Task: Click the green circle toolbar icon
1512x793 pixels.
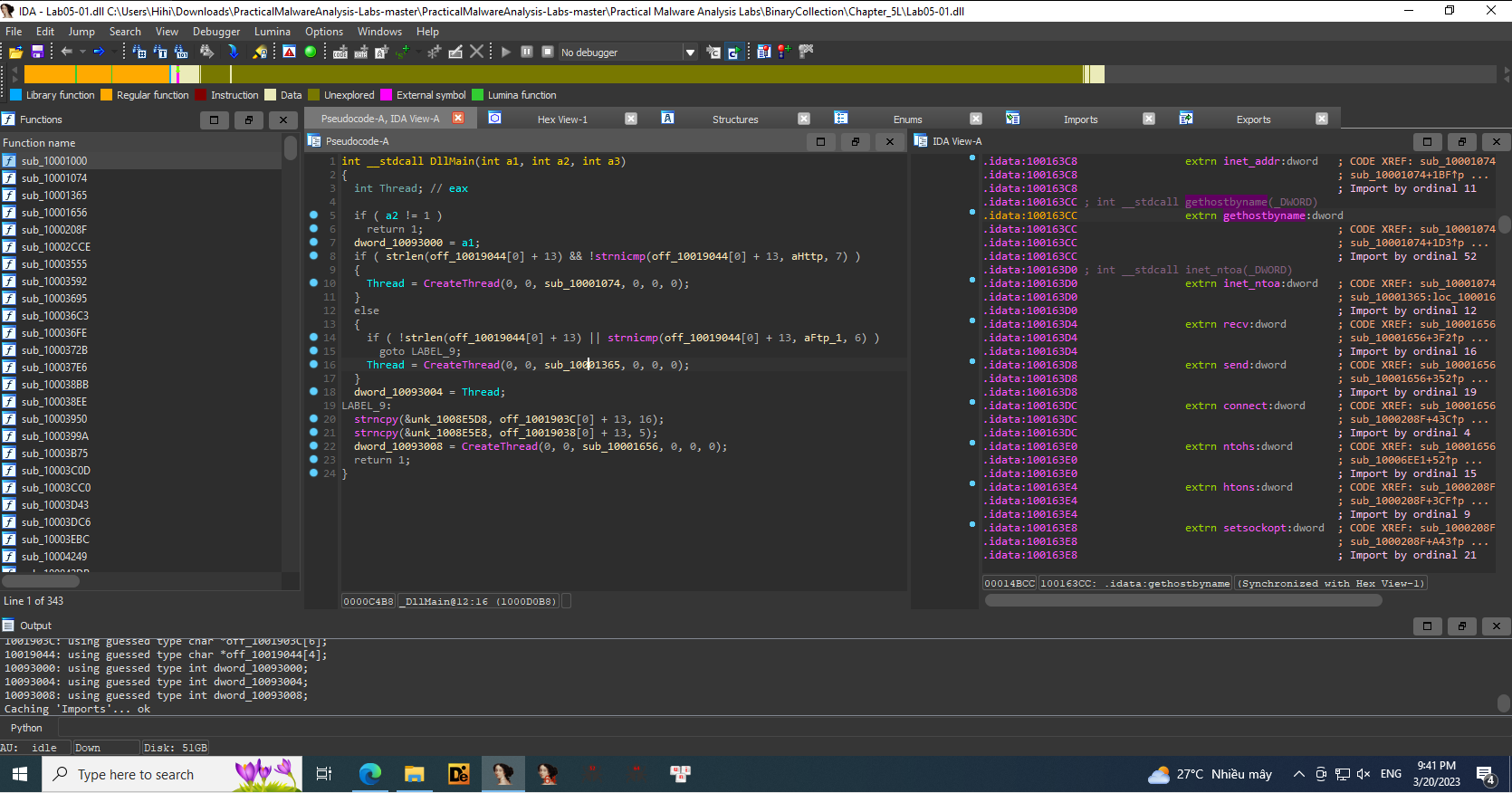Action: click(311, 53)
